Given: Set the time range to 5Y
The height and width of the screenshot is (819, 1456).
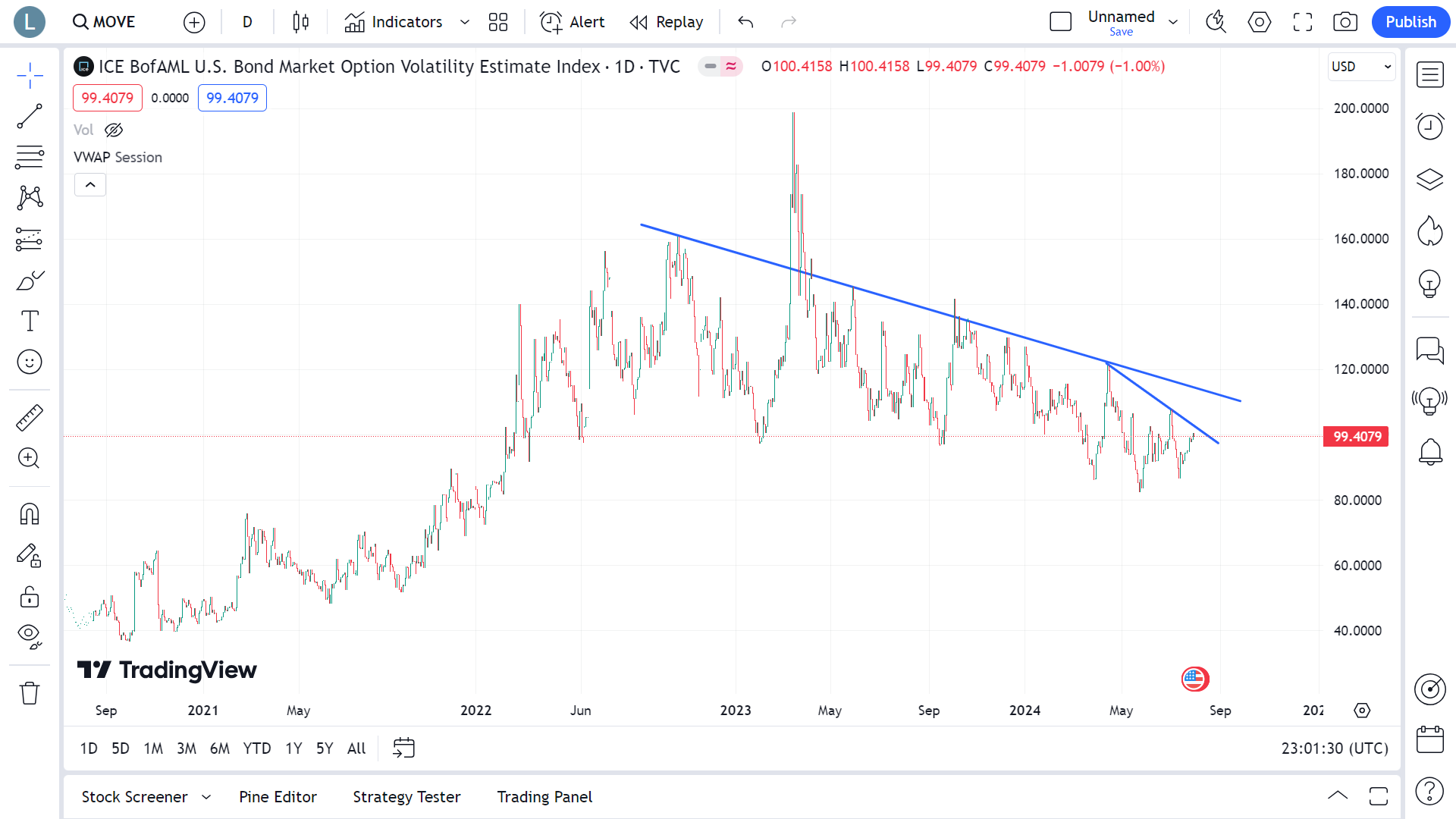Looking at the screenshot, I should [325, 748].
